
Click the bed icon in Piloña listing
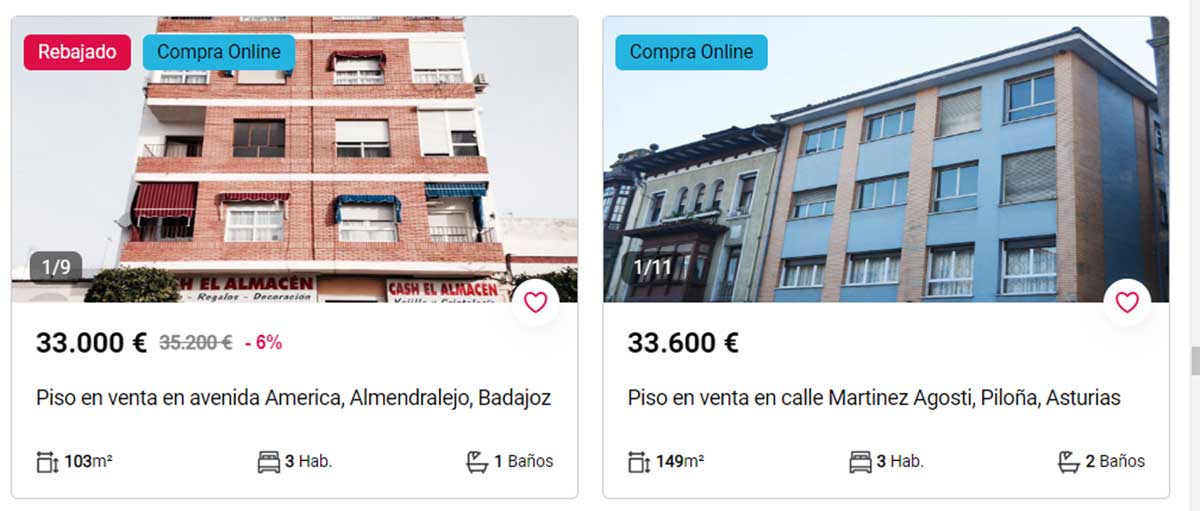[860, 462]
